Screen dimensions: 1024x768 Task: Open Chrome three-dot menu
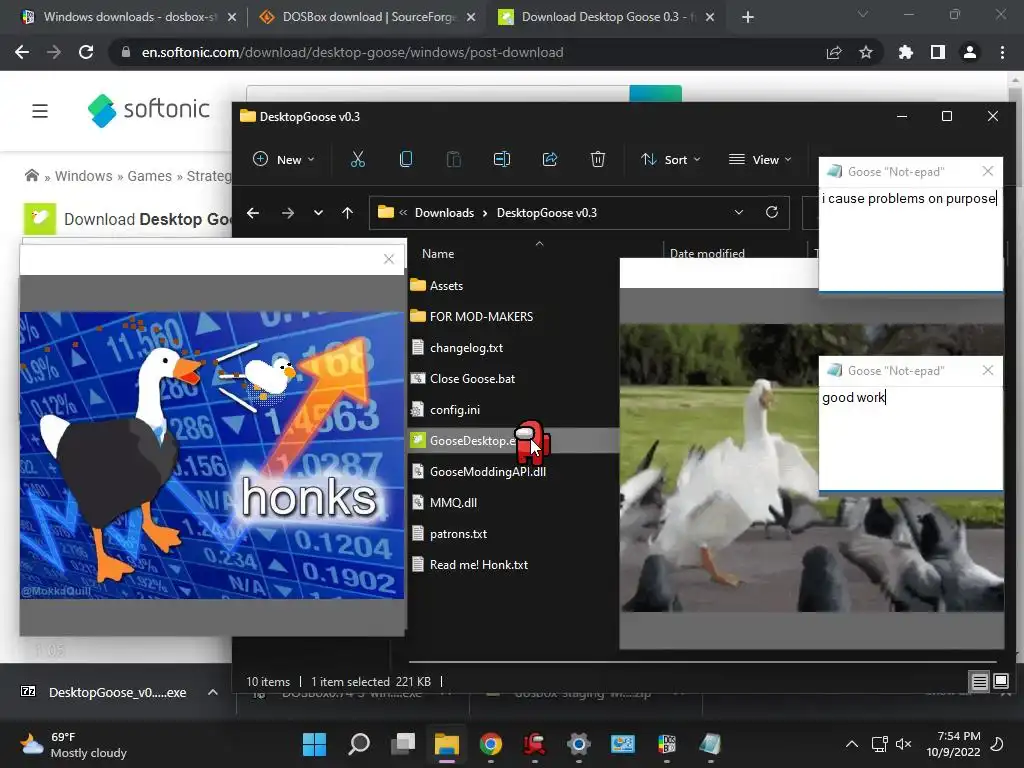pos(1002,52)
